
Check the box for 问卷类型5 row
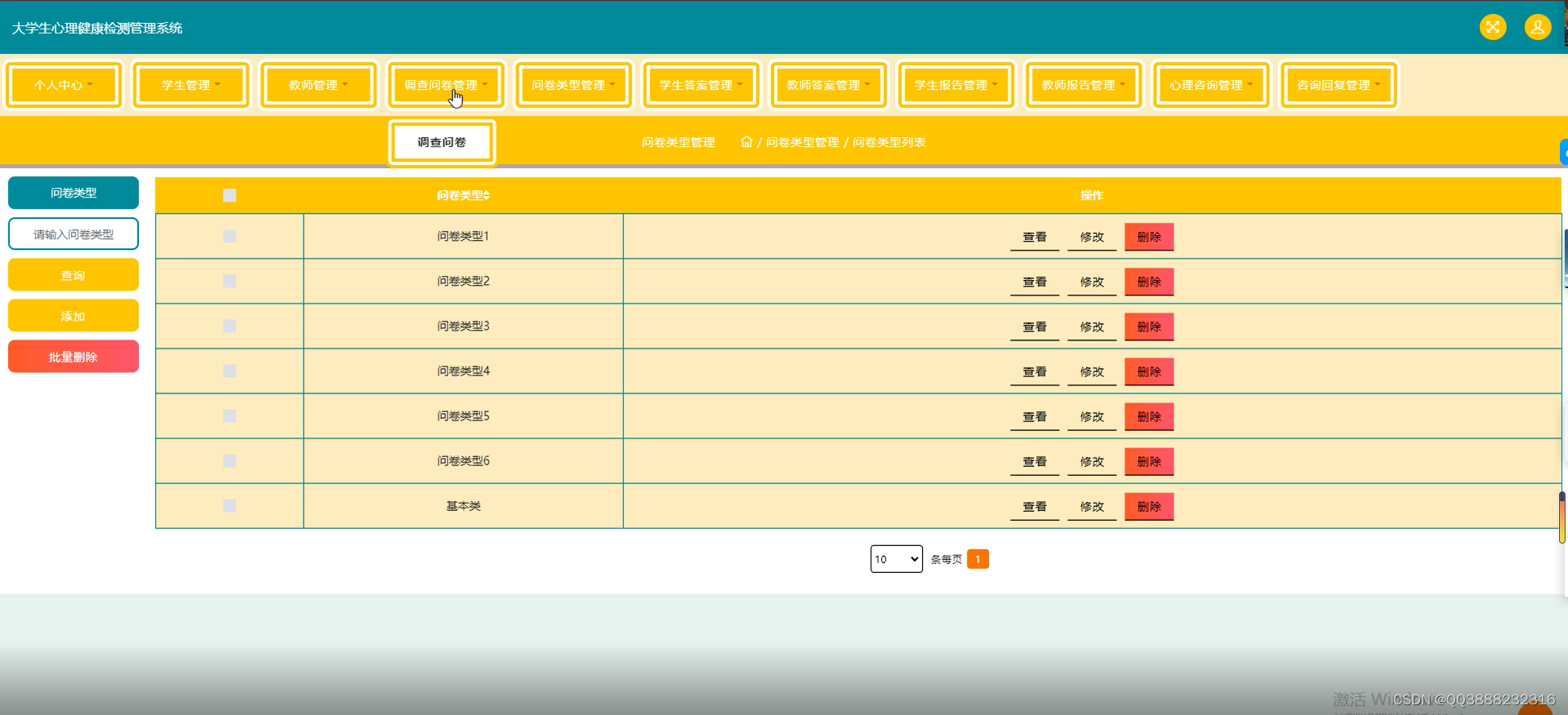coord(229,415)
